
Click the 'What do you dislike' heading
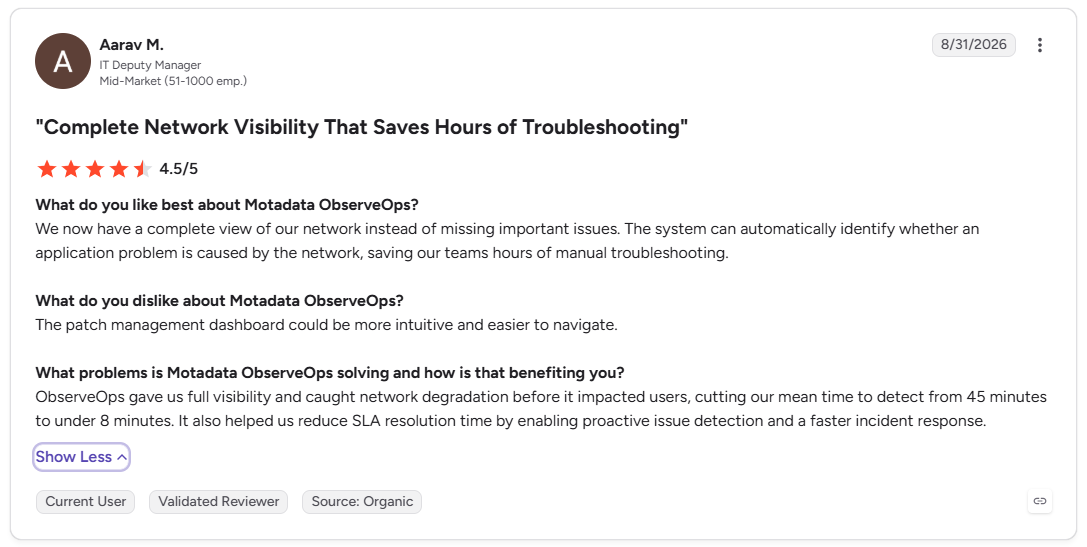tap(219, 300)
